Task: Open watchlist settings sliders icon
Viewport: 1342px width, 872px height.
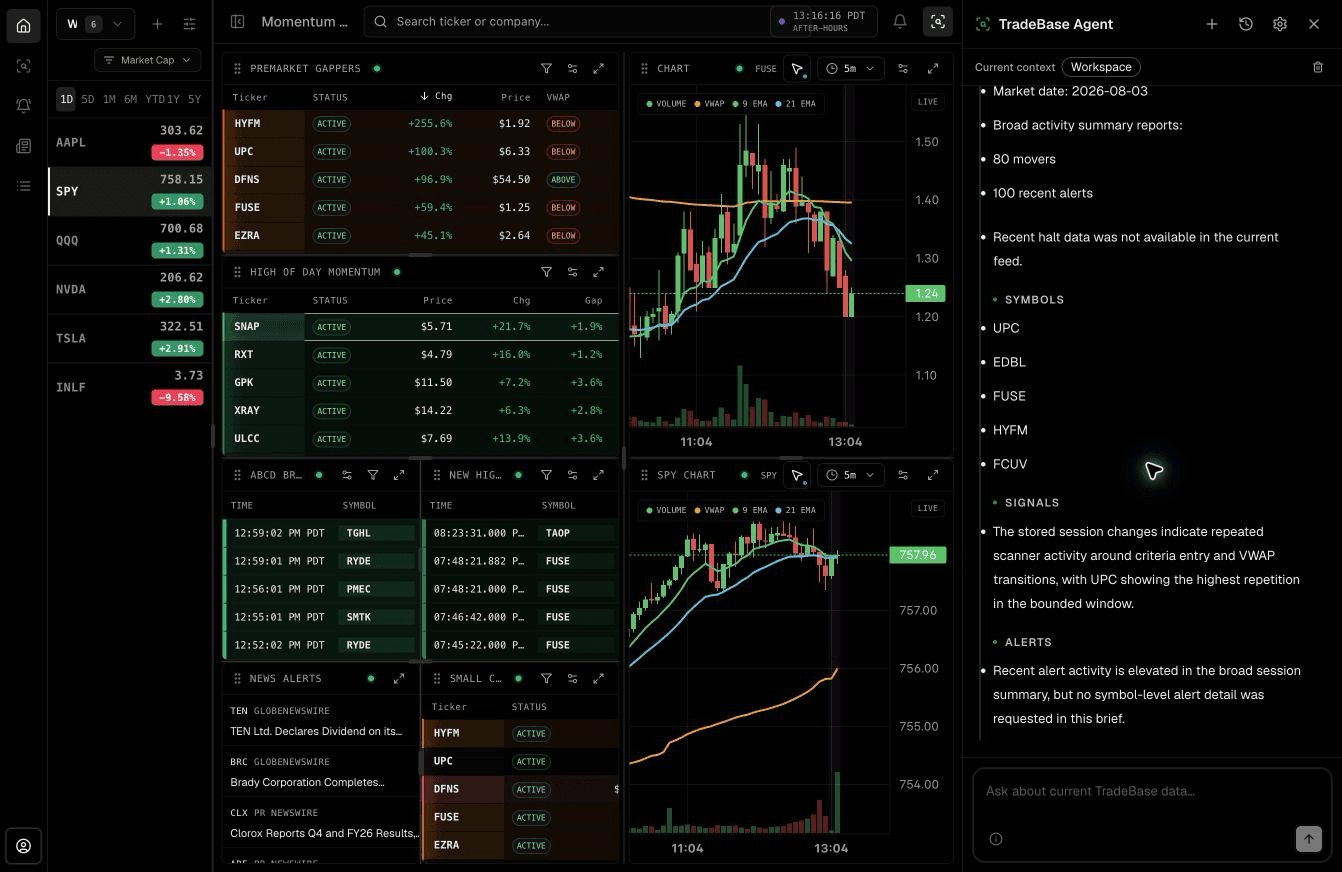Action: tap(189, 24)
